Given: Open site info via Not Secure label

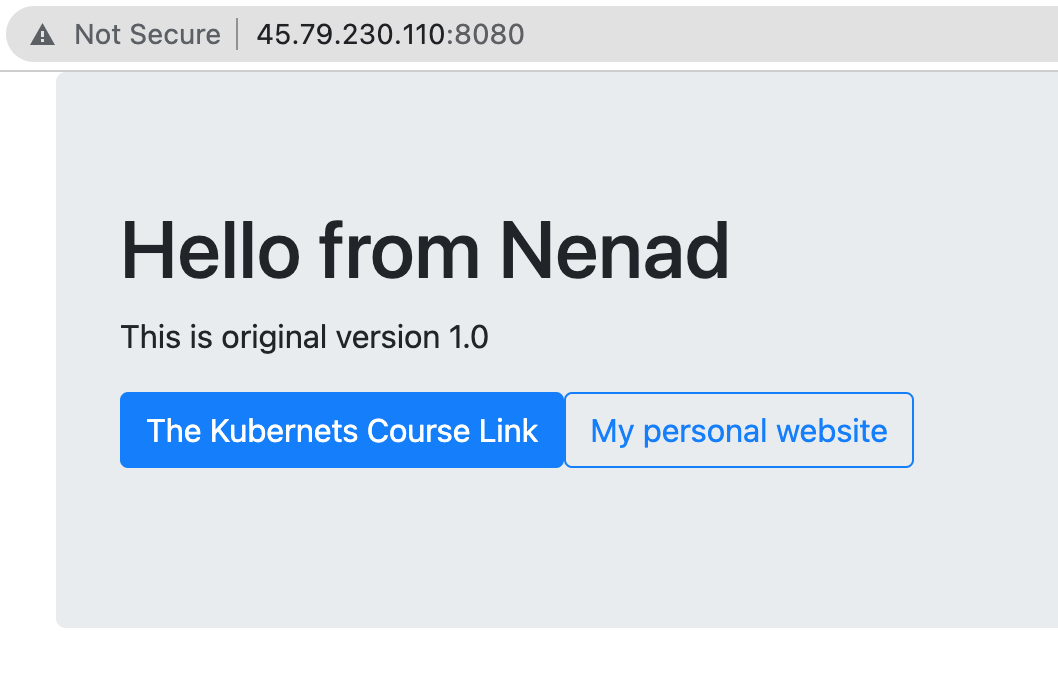Looking at the screenshot, I should pos(147,34).
